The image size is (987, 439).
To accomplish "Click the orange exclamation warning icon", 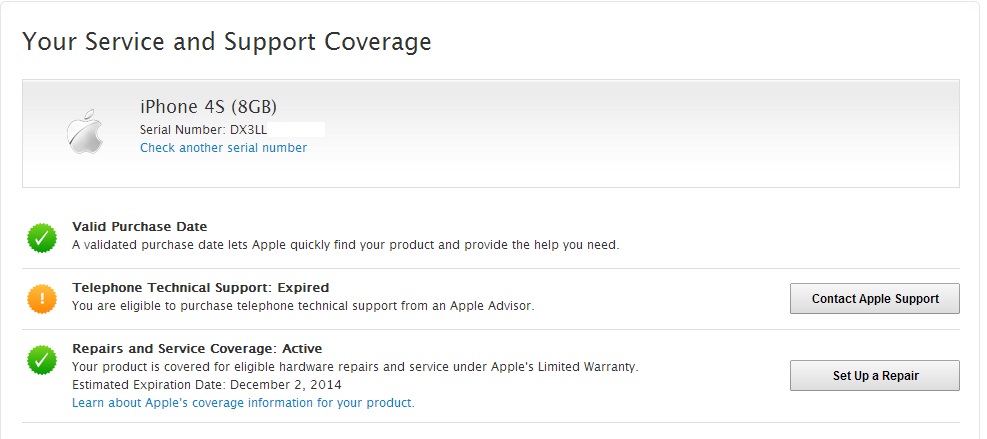I will tap(42, 299).
